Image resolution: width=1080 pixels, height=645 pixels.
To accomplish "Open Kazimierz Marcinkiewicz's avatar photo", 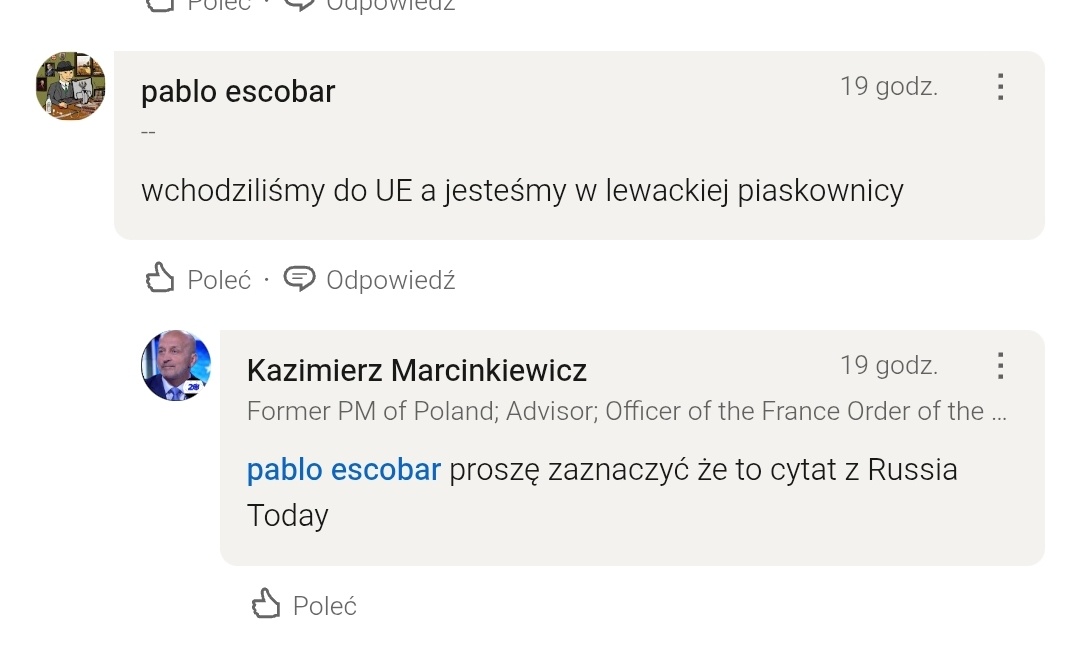I will 176,365.
